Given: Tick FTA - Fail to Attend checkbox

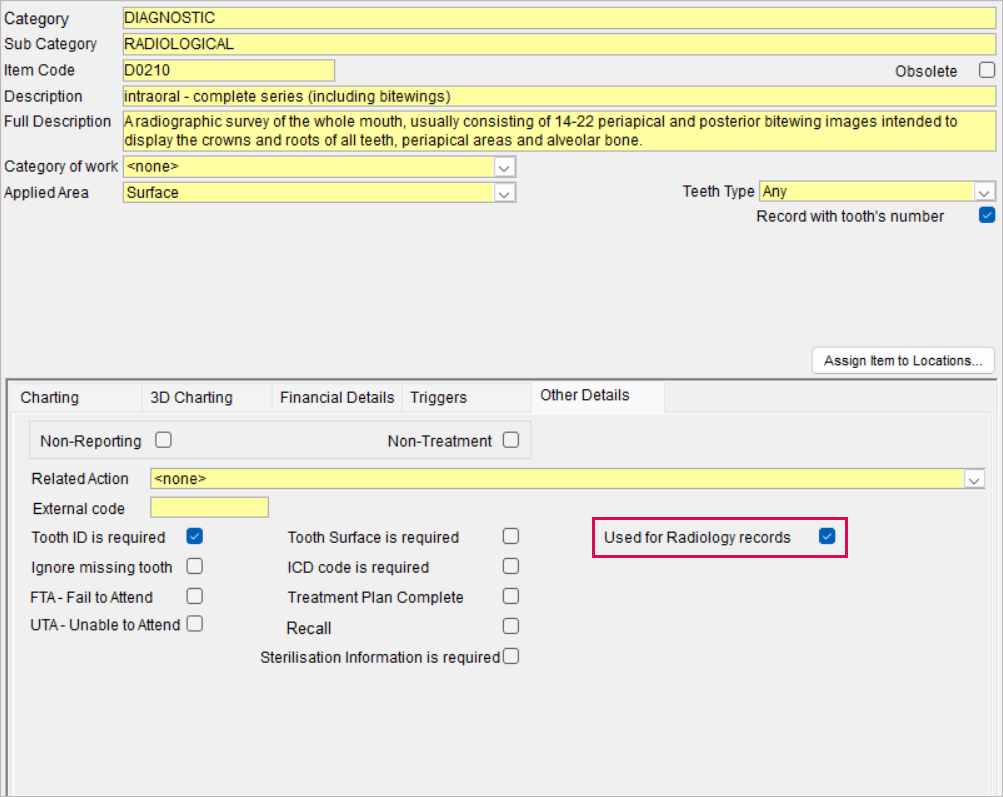Looking at the screenshot, I should coord(194,596).
